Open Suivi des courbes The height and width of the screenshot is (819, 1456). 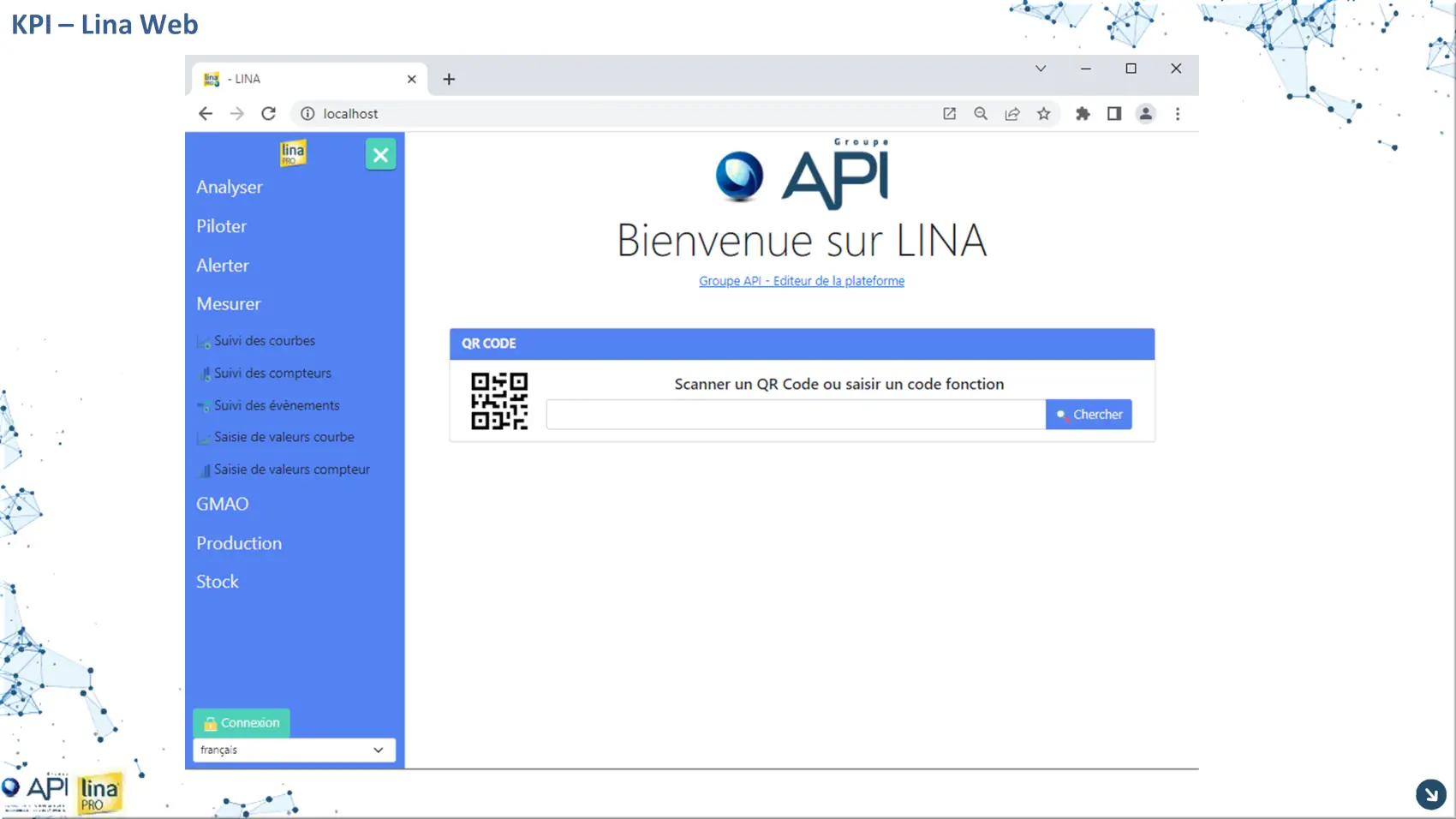click(x=265, y=341)
